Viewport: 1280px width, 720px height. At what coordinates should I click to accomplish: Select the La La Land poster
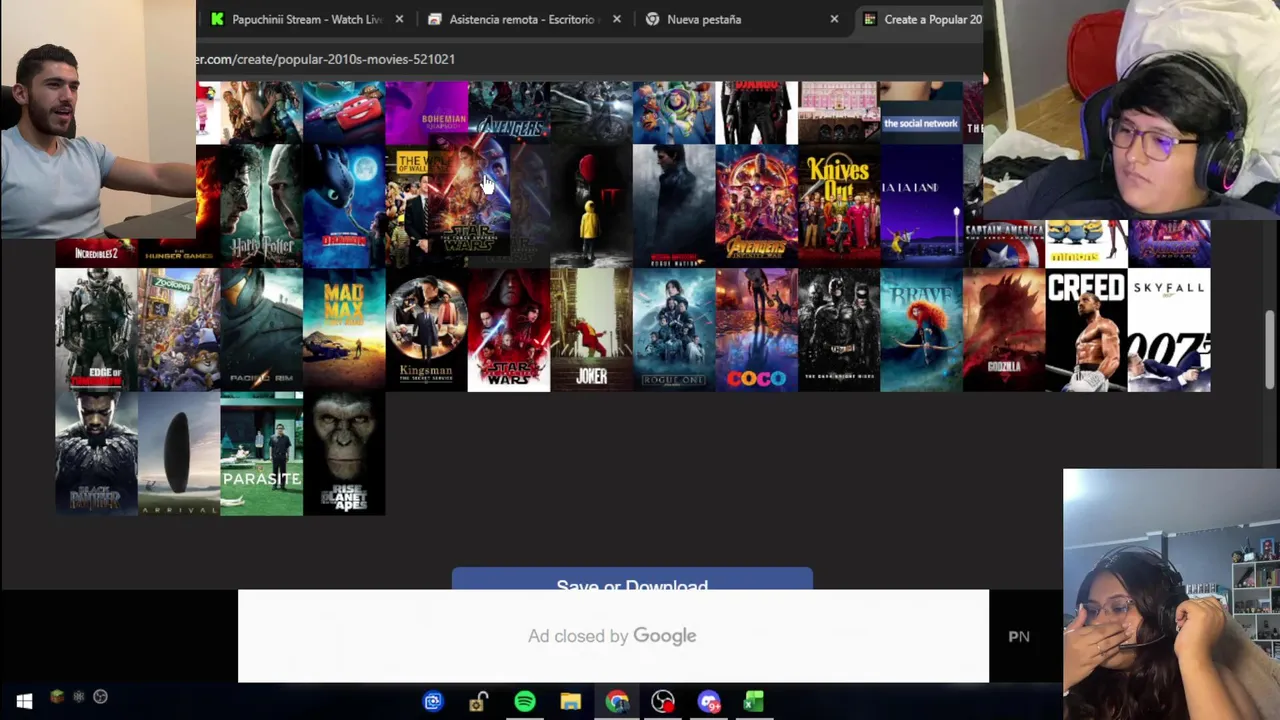pyautogui.click(x=921, y=206)
